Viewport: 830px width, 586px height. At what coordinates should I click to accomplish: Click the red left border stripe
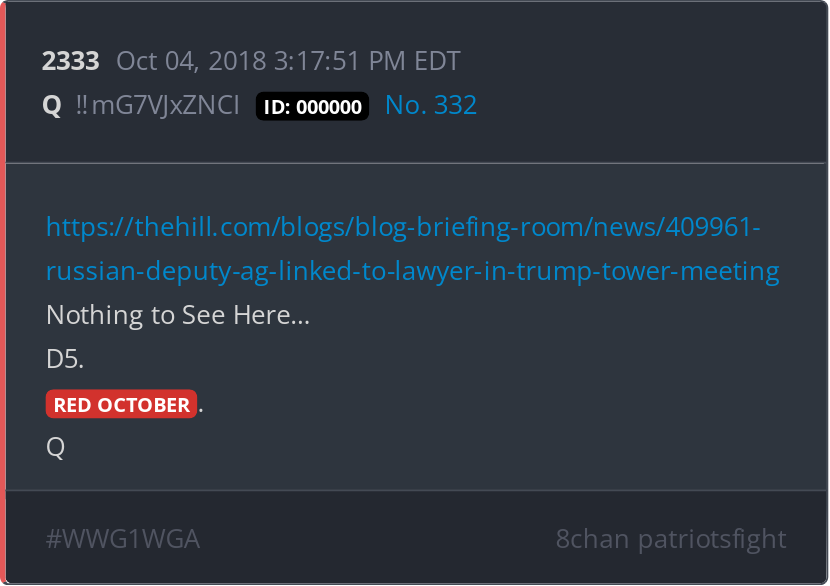pyautogui.click(x=3, y=293)
